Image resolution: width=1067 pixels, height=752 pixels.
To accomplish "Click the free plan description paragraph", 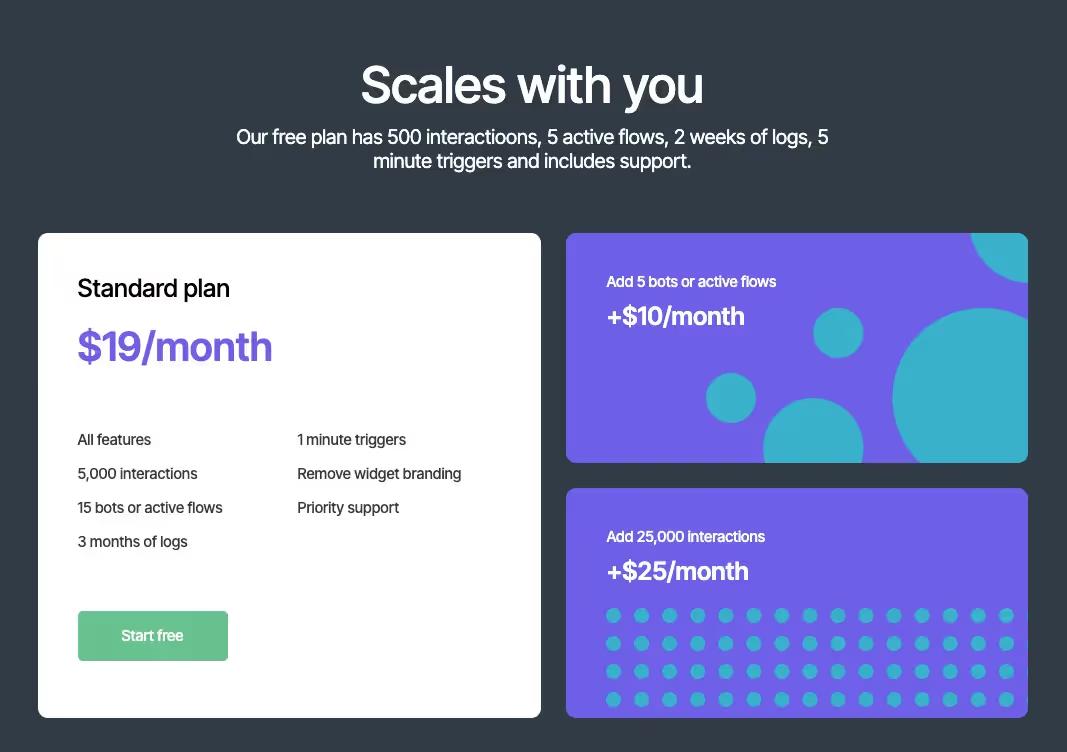I will tap(532, 149).
